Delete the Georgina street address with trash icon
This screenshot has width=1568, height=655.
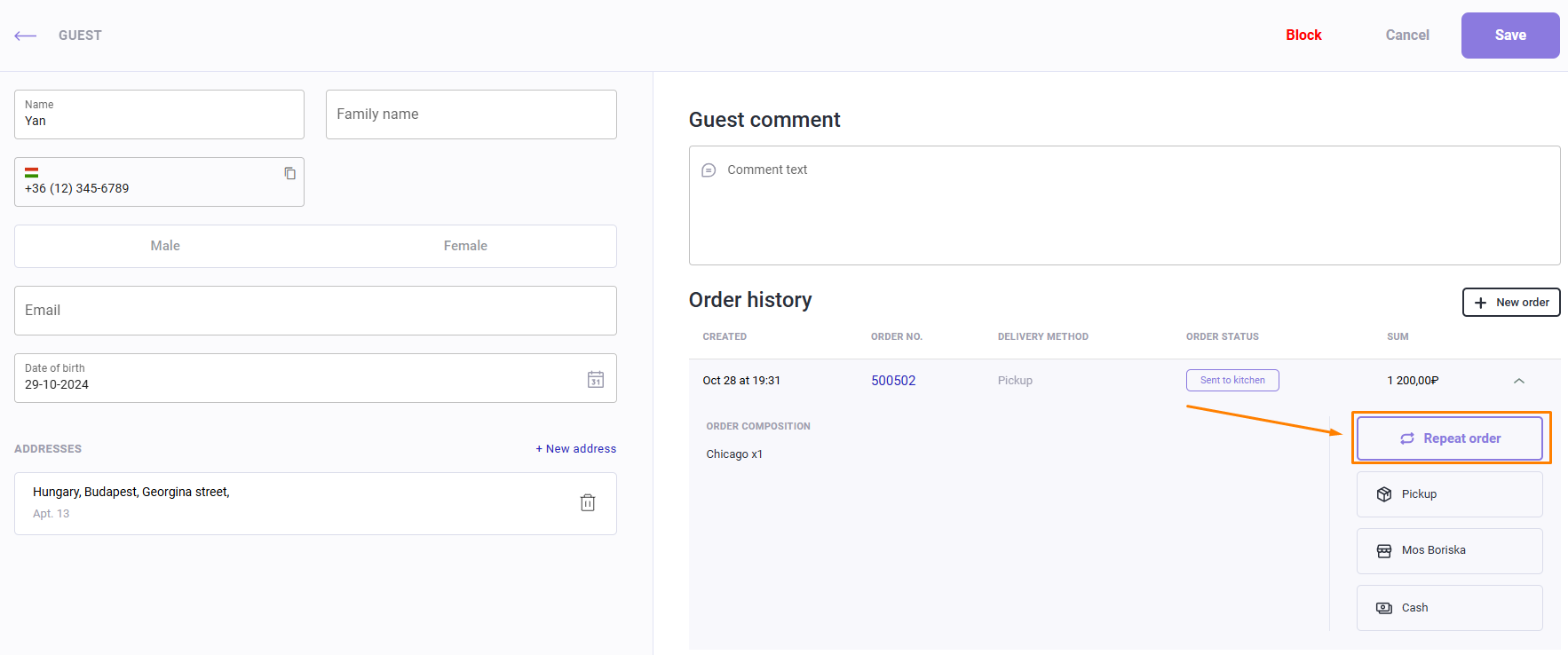588,502
